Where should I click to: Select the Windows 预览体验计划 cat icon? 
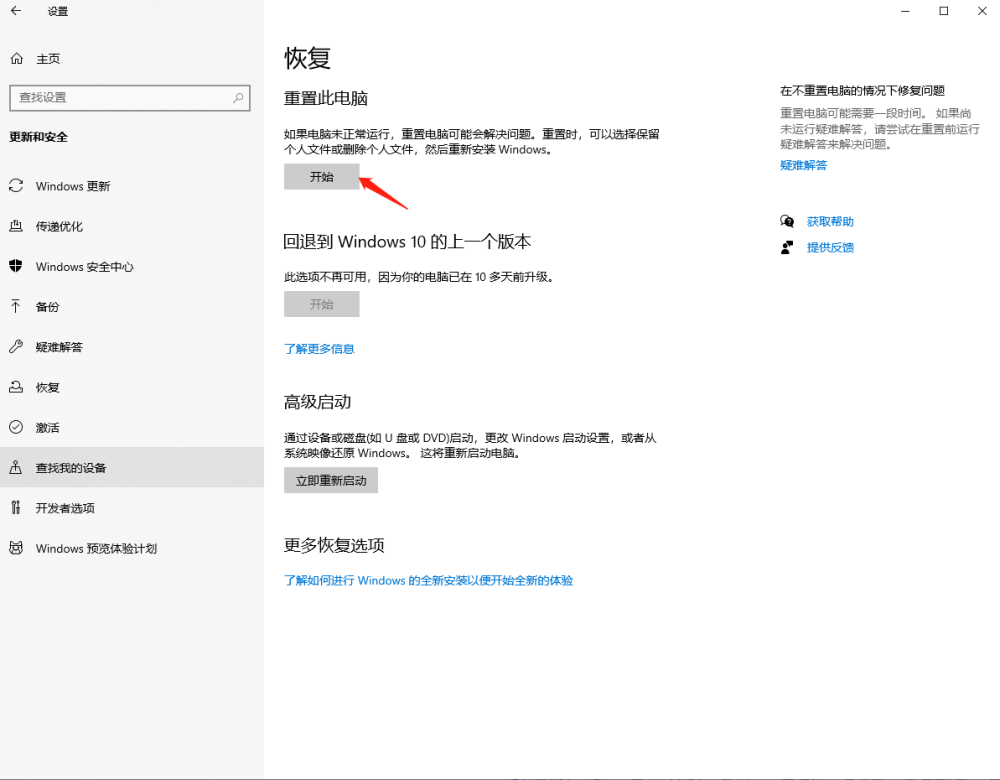[x=16, y=548]
